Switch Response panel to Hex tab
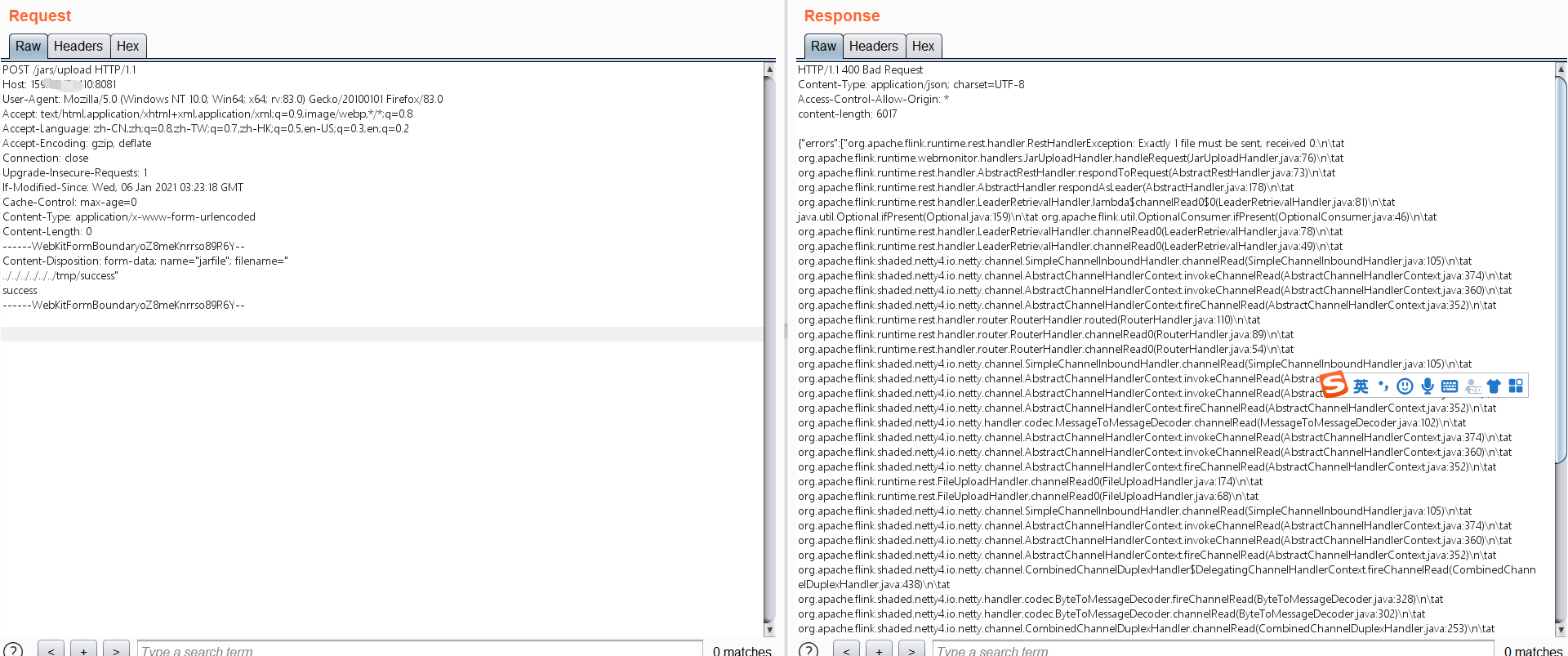The height and width of the screenshot is (656, 1568). coord(923,47)
